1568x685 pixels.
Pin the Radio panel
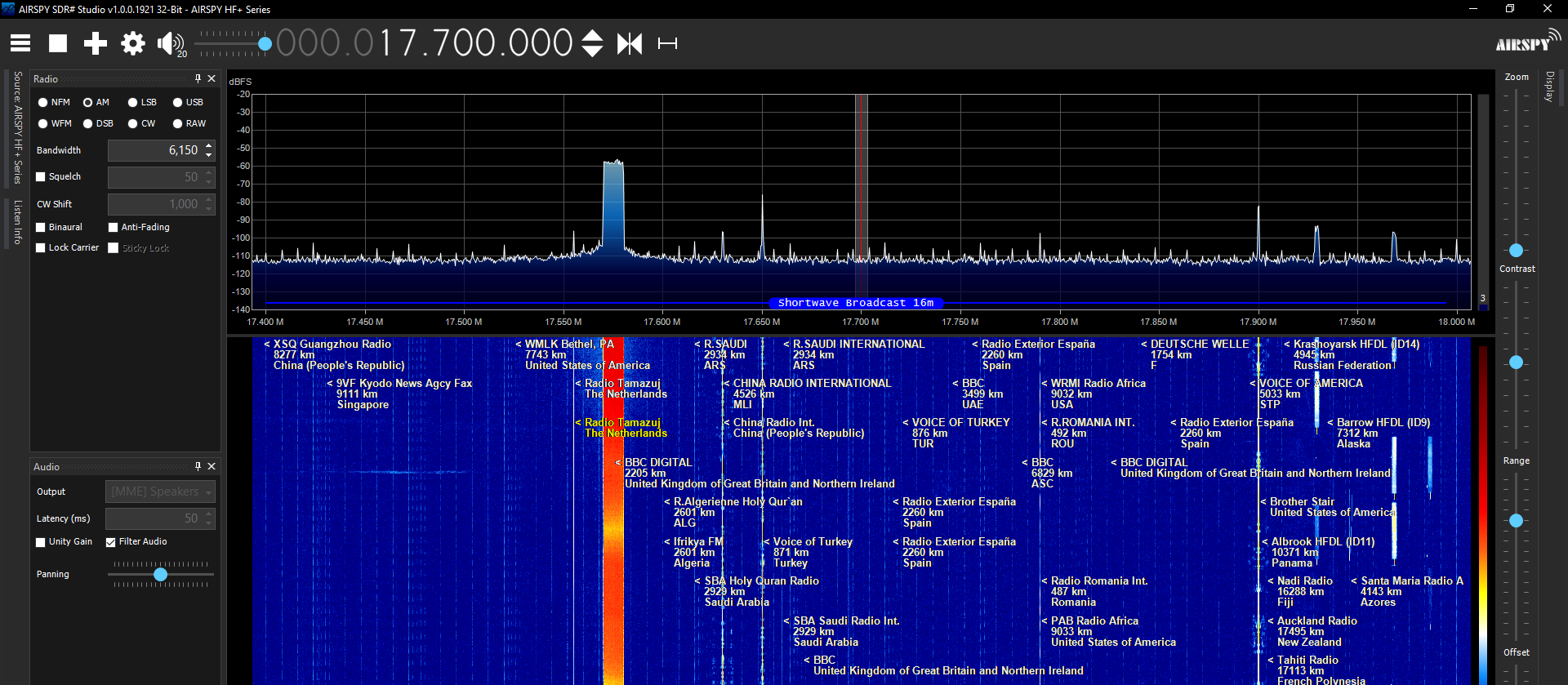tap(198, 78)
